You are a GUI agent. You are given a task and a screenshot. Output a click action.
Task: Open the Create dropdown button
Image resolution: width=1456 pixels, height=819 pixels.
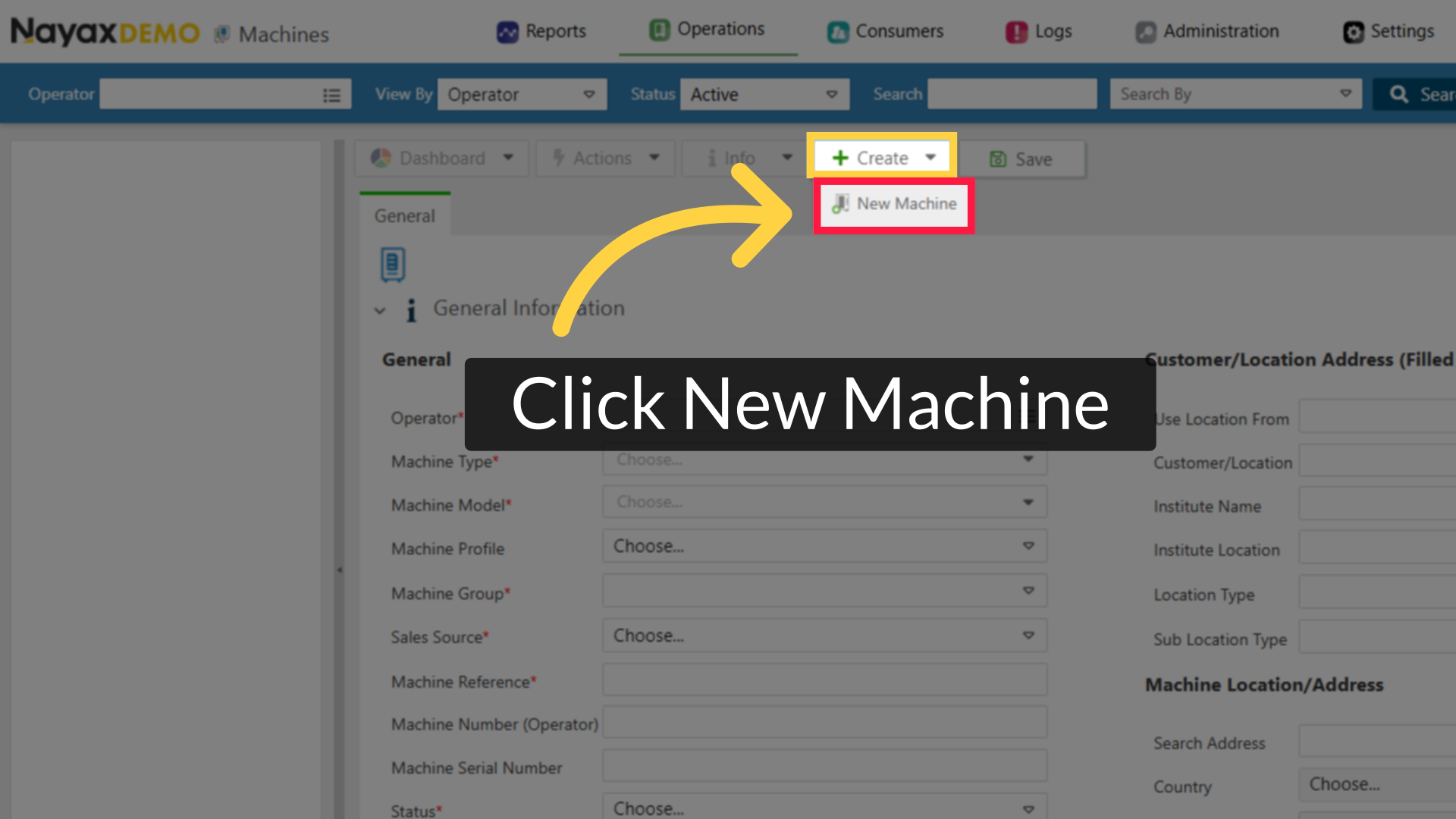click(882, 158)
